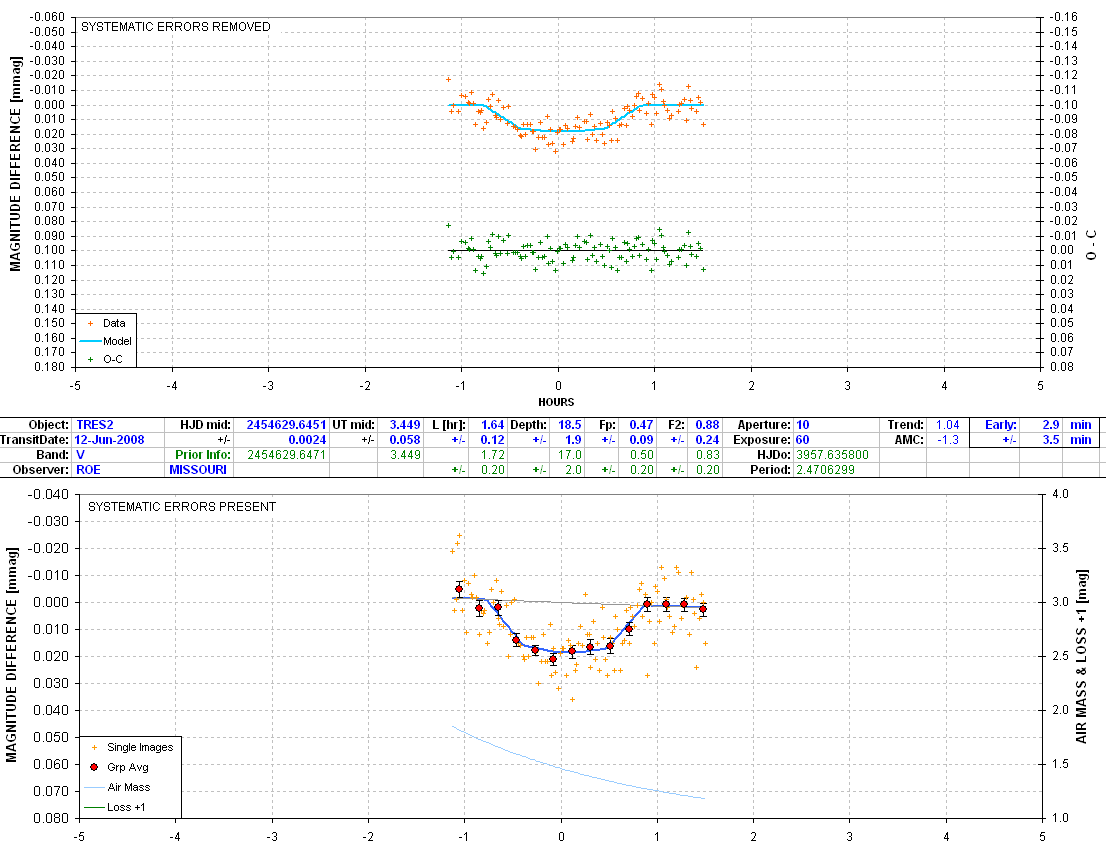This screenshot has width=1106, height=850.
Task: Click the Fp value 0.47
Action: [x=641, y=425]
